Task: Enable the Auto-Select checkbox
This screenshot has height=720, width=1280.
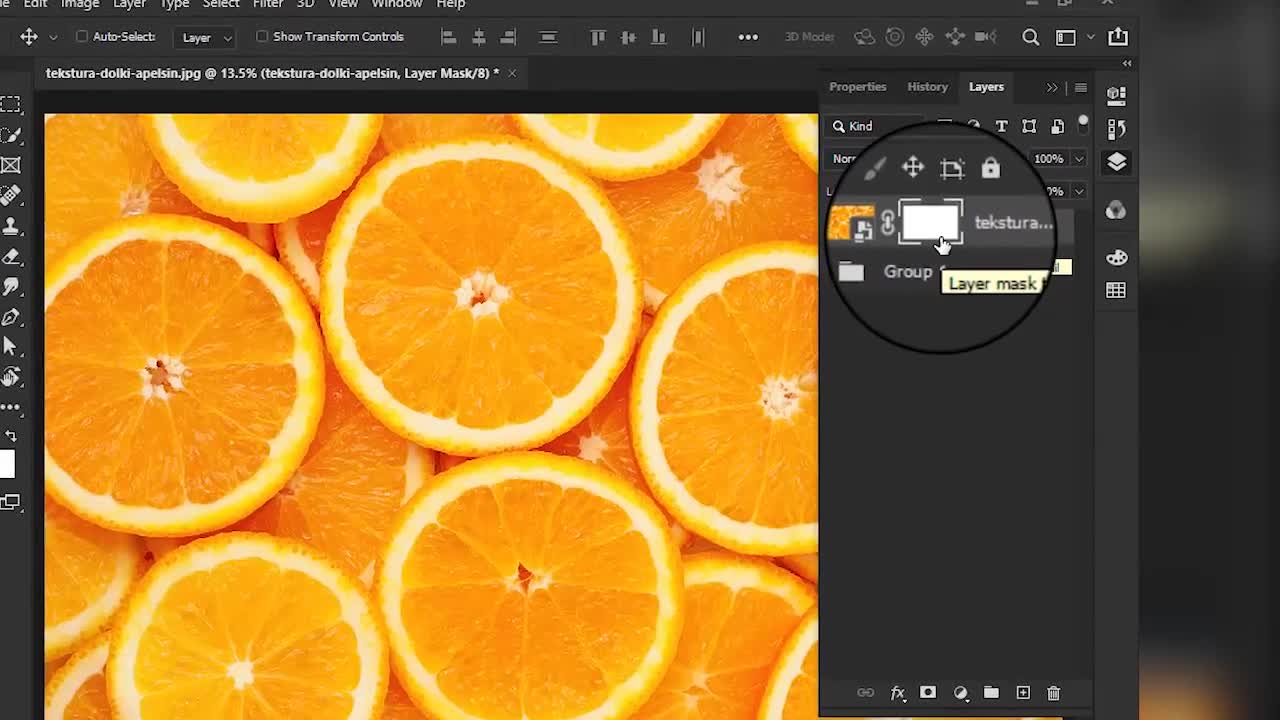Action: click(82, 37)
